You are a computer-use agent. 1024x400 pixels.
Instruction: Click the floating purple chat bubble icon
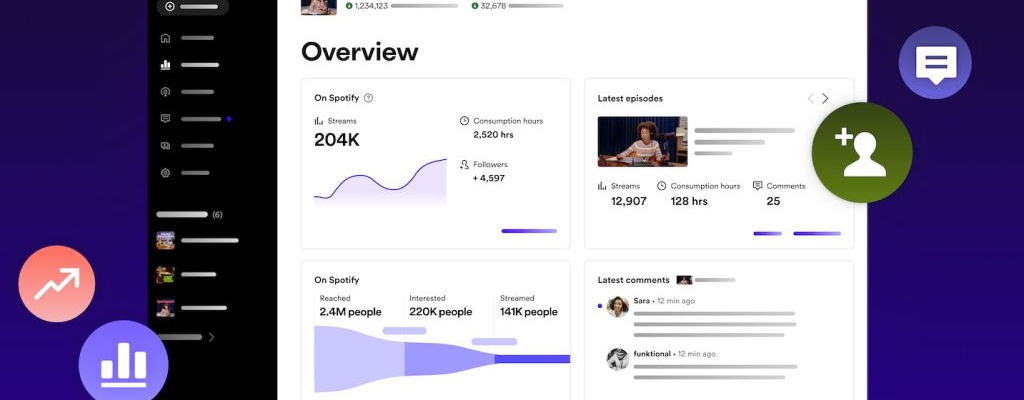(935, 63)
